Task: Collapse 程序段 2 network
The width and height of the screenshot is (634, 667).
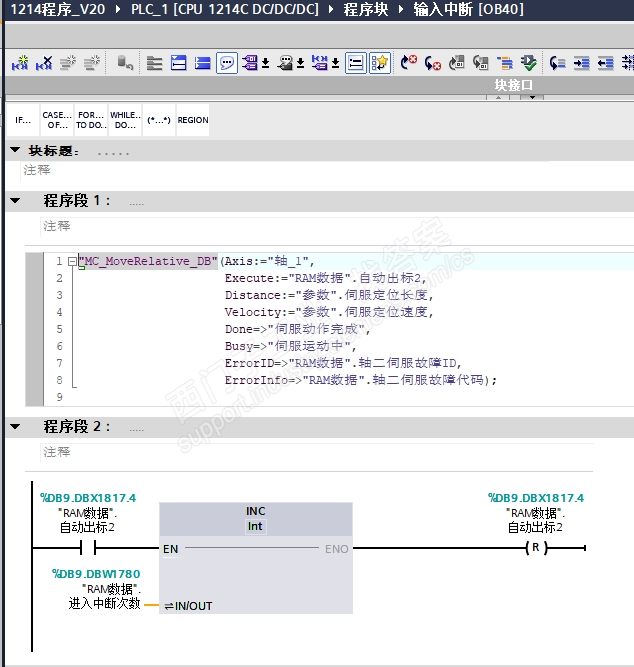Action: (15, 426)
